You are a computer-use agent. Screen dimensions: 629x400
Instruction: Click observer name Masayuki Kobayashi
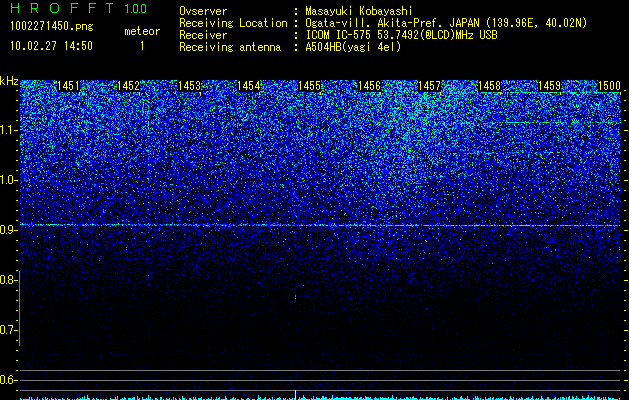(359, 11)
